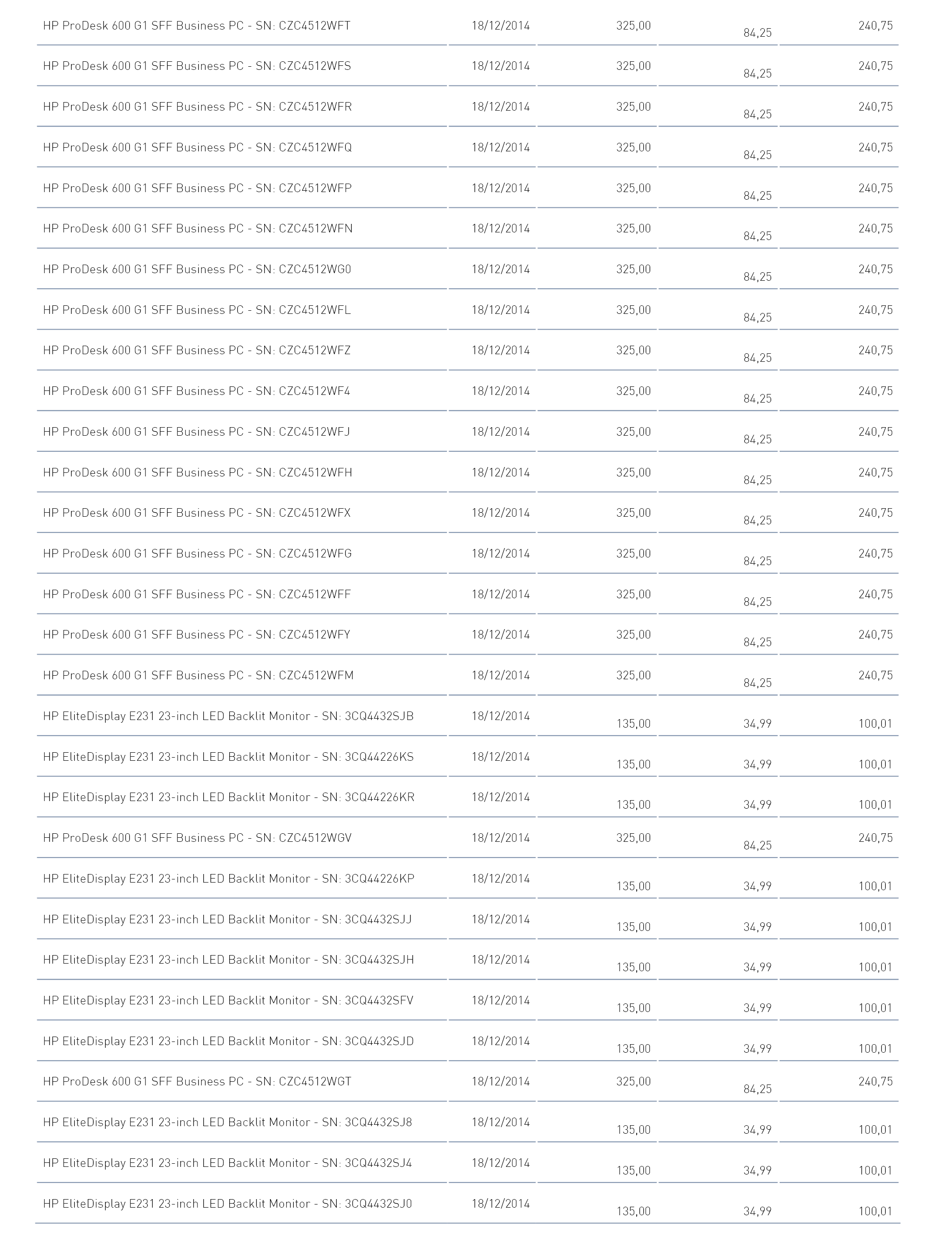Image resolution: width=952 pixels, height=1243 pixels.
Task: Click the monitor 3CQ4432SJ0 entry
Action: [227, 1204]
